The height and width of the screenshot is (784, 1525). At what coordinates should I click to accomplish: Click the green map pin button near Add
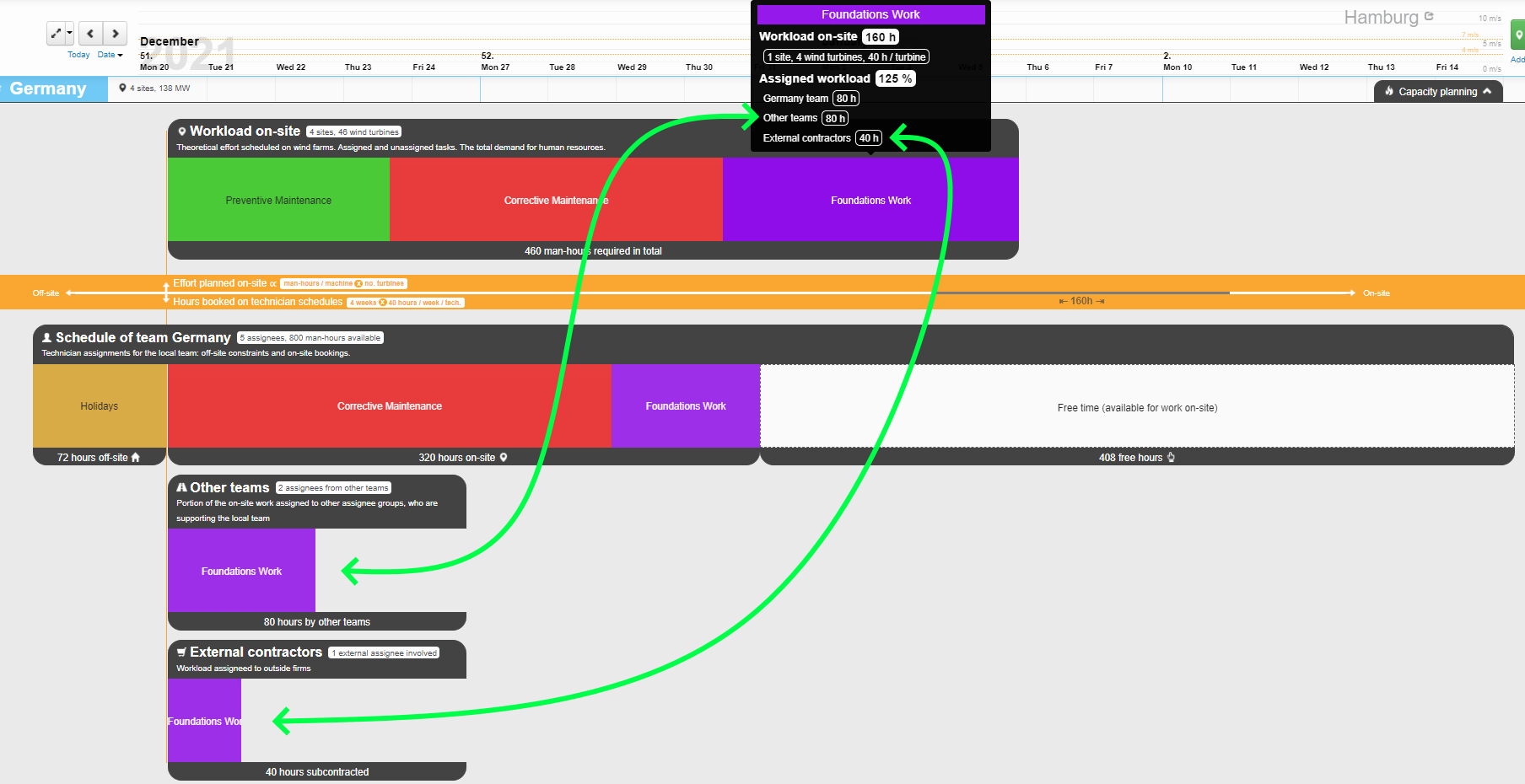pyautogui.click(x=1519, y=35)
